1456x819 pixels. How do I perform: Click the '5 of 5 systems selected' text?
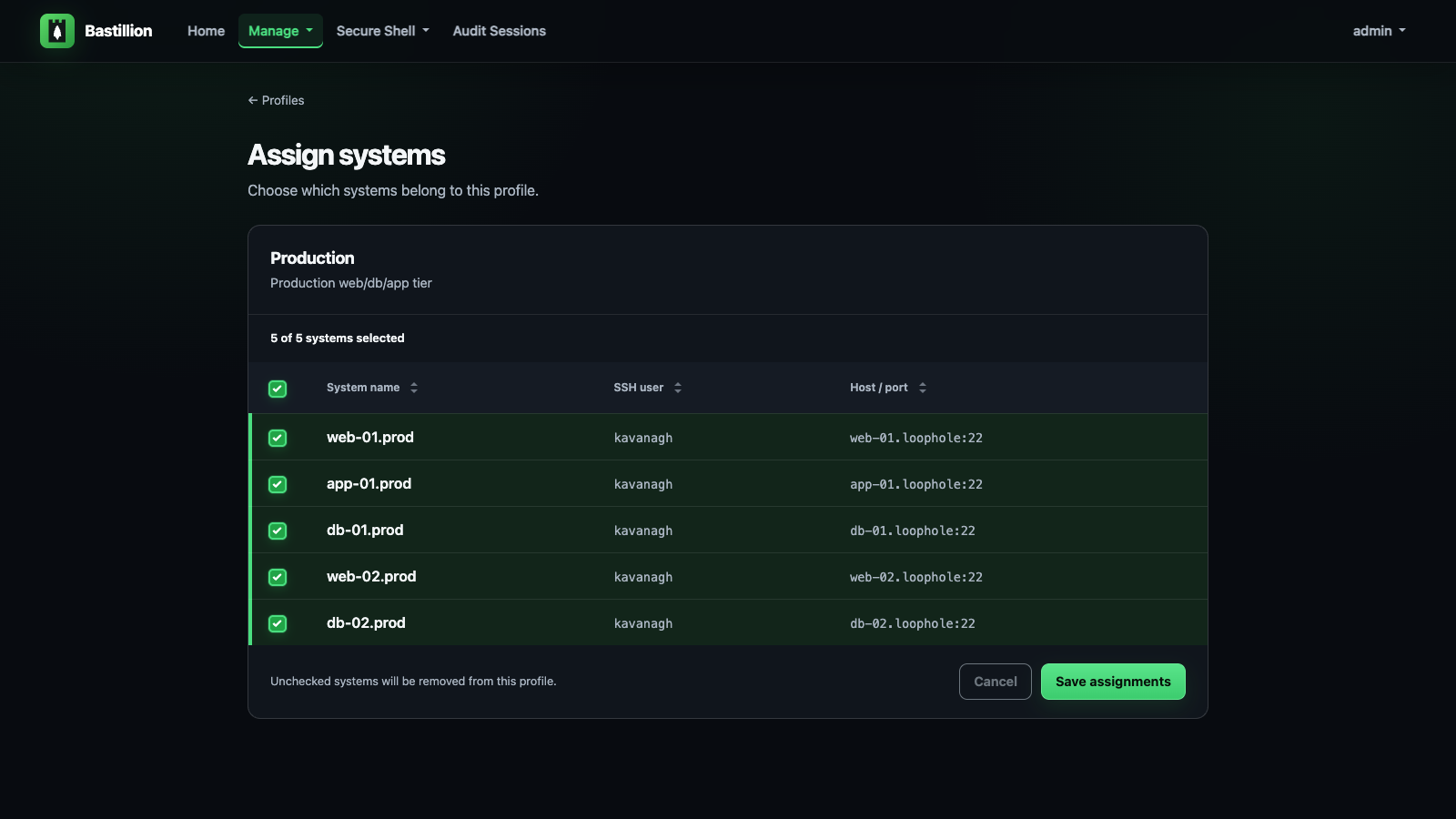pyautogui.click(x=338, y=339)
